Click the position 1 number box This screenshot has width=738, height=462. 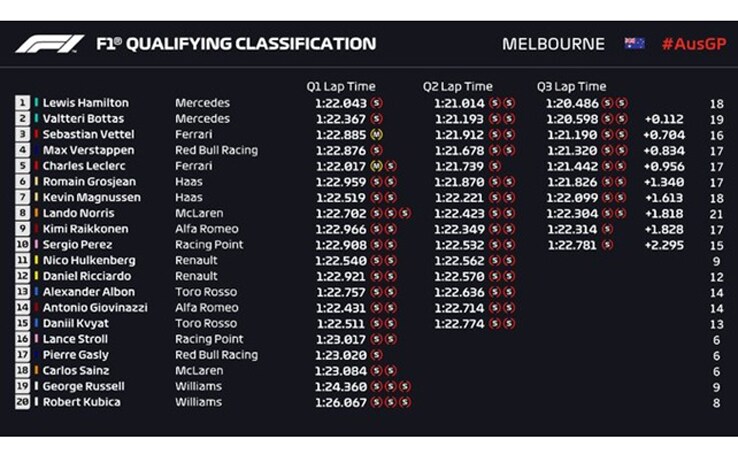(x=22, y=103)
